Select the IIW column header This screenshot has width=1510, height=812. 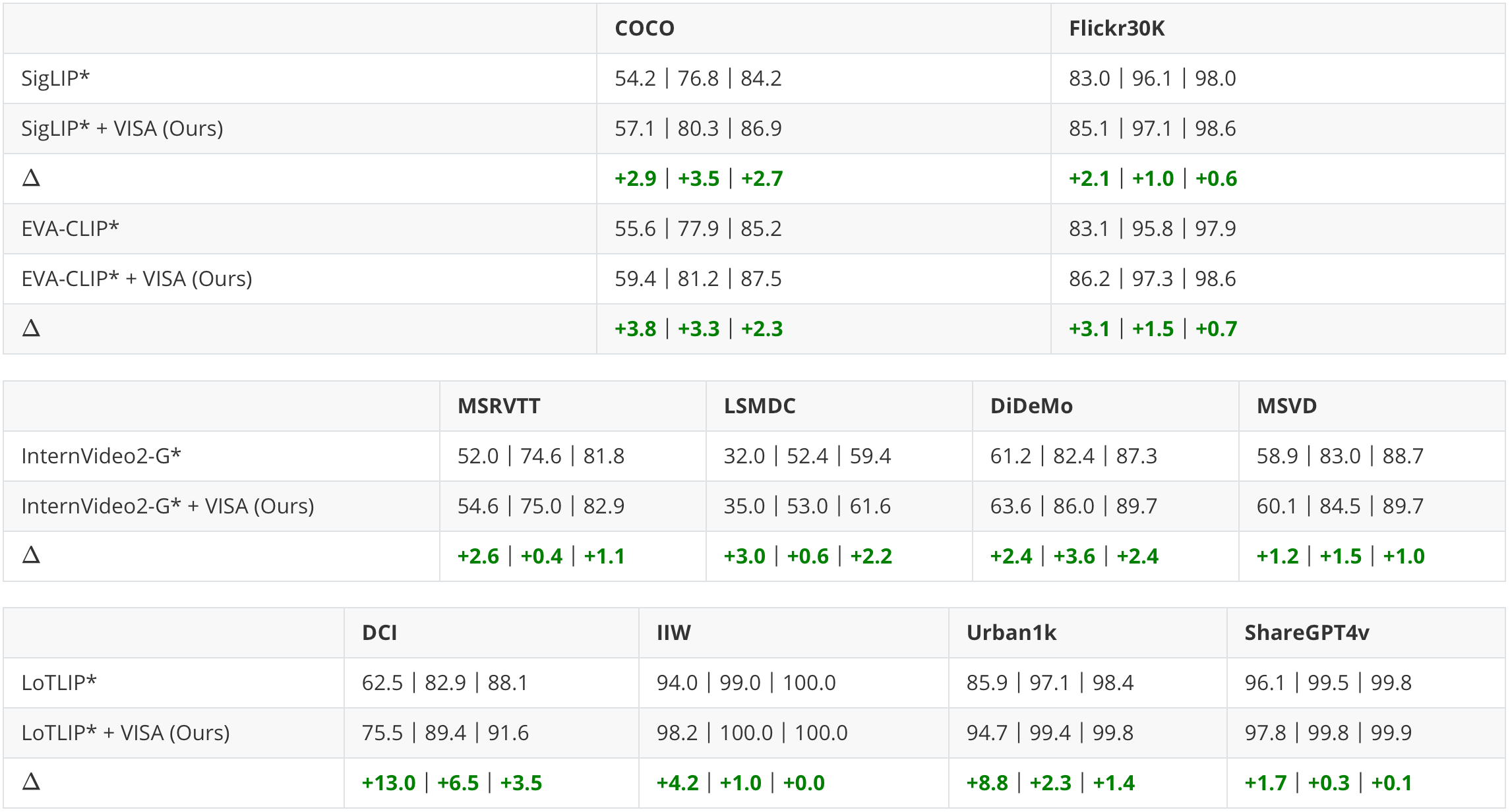tap(673, 633)
